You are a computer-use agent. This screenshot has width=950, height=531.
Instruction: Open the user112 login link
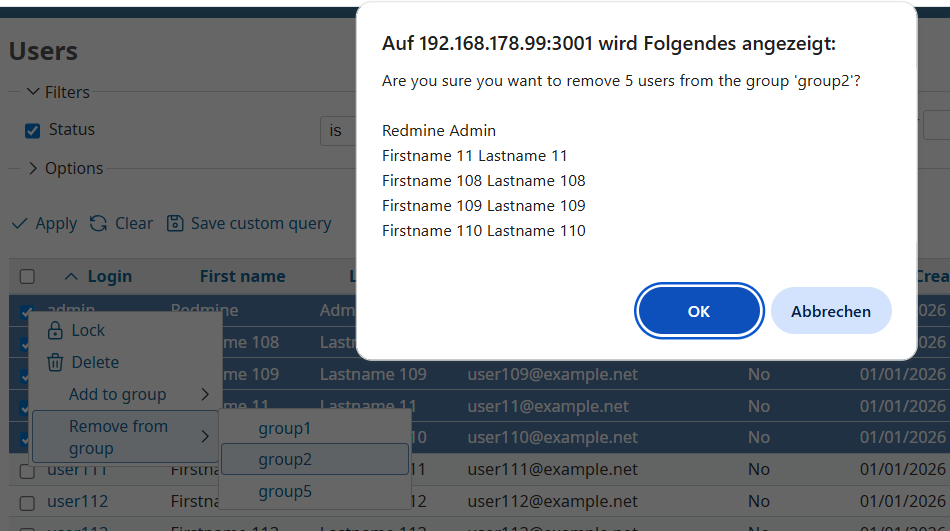78,501
